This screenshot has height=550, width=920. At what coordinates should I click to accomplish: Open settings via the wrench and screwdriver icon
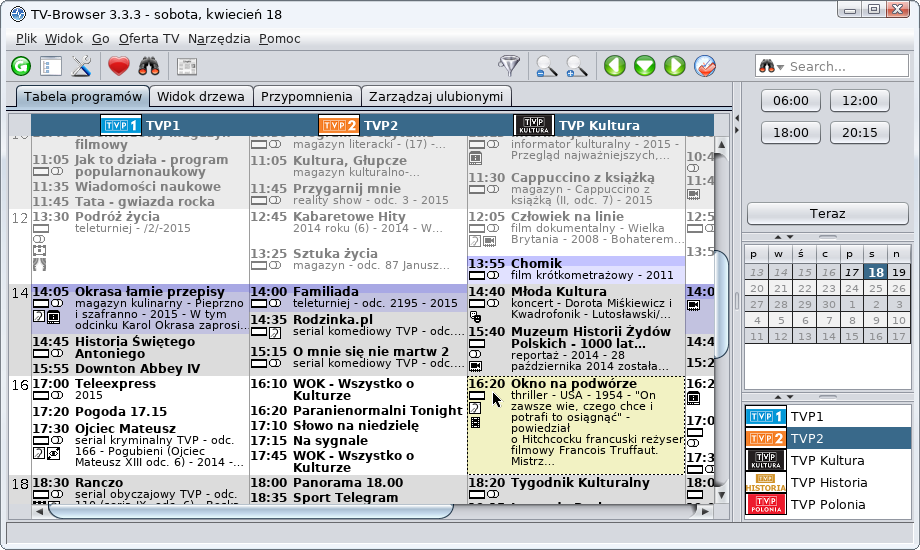click(82, 66)
